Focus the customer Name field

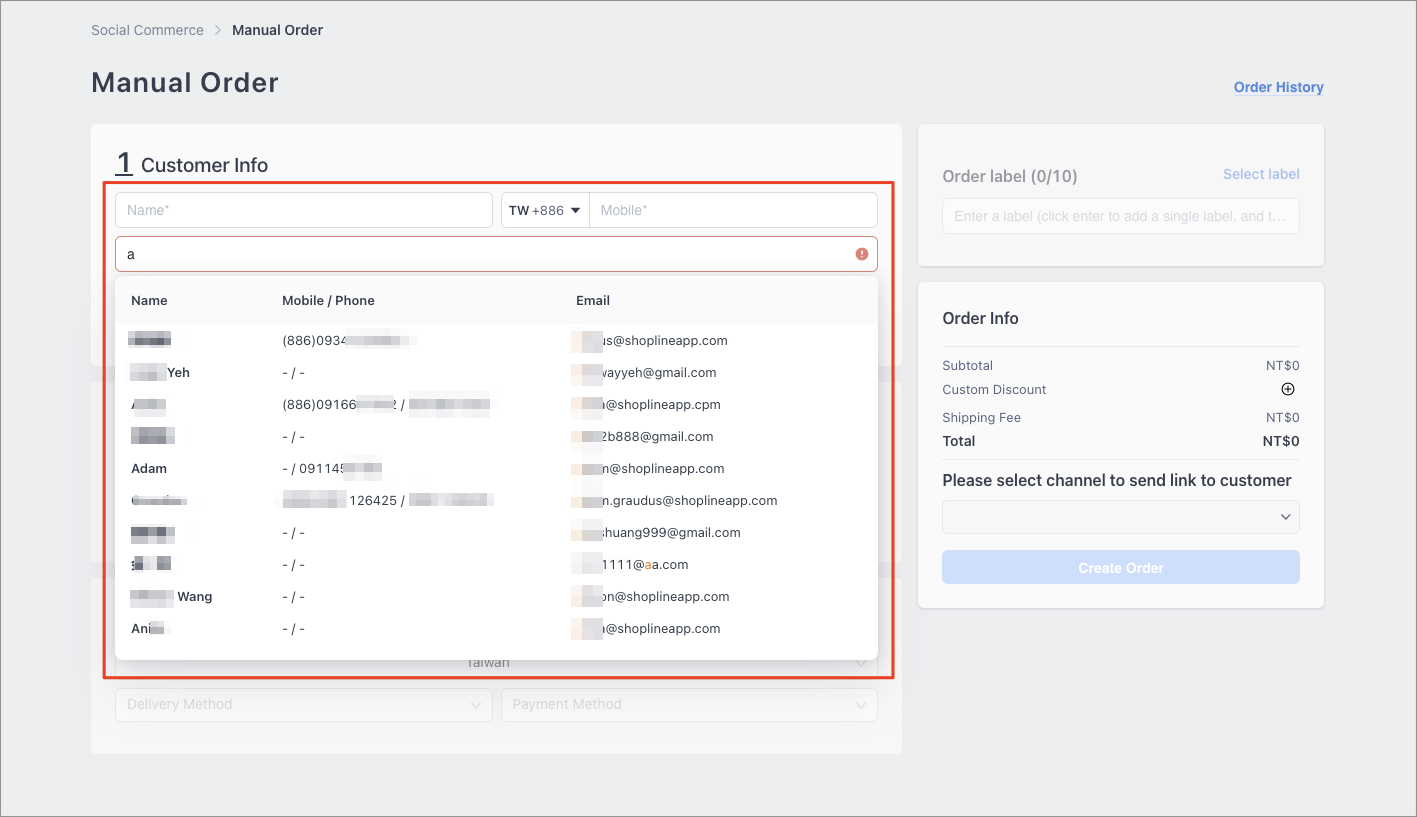[x=304, y=210]
